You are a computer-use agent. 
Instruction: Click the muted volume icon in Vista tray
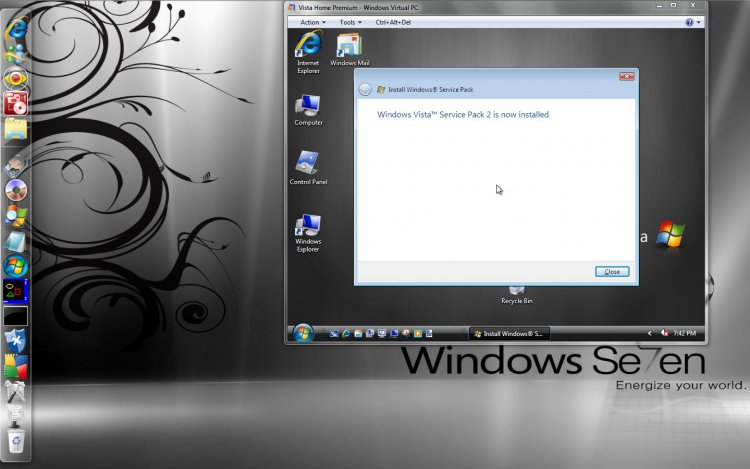pyautogui.click(x=664, y=333)
